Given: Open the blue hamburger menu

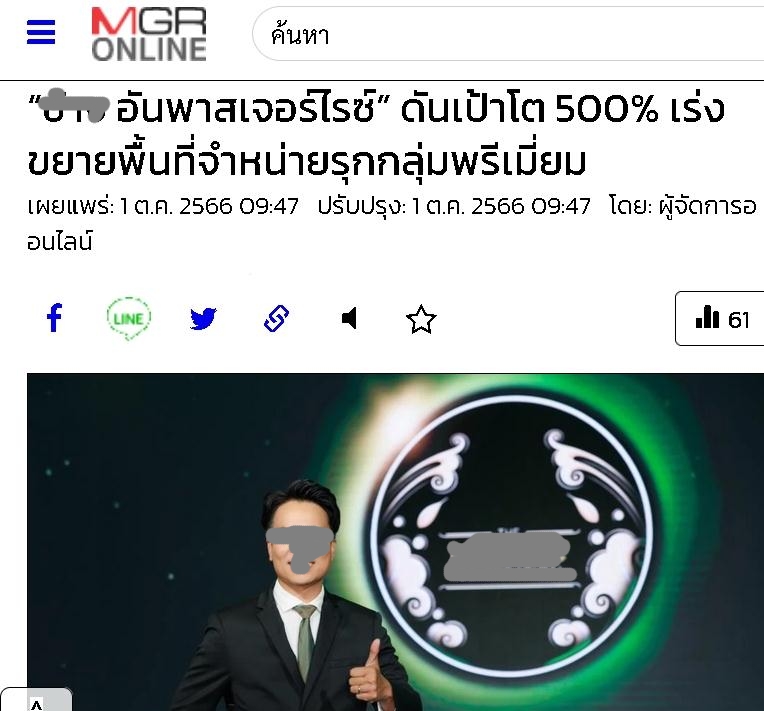Looking at the screenshot, I should tap(41, 32).
